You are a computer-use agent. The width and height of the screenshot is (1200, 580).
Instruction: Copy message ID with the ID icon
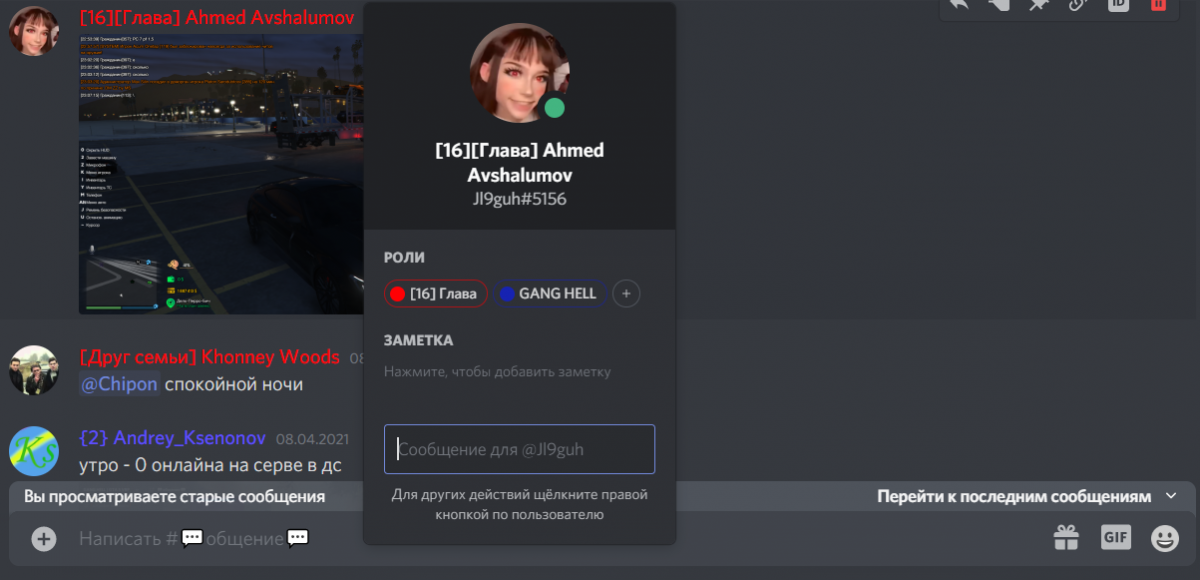click(1118, 3)
